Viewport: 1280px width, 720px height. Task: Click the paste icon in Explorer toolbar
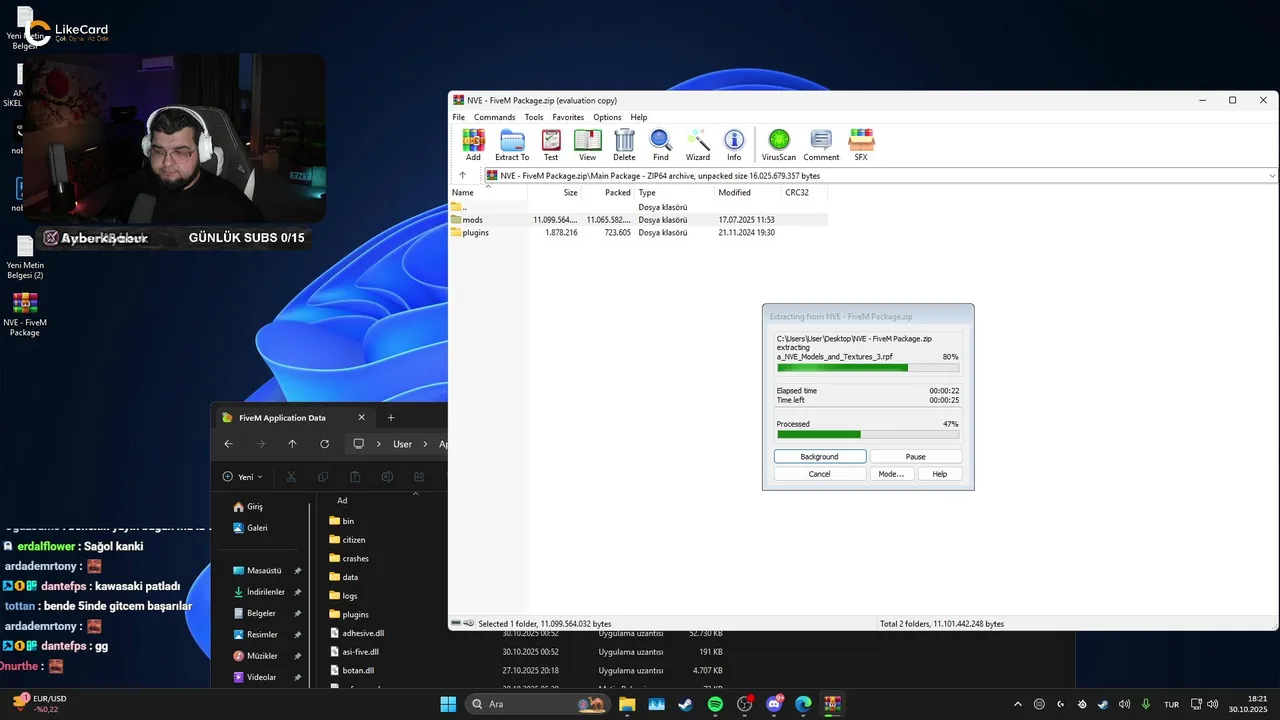(355, 477)
